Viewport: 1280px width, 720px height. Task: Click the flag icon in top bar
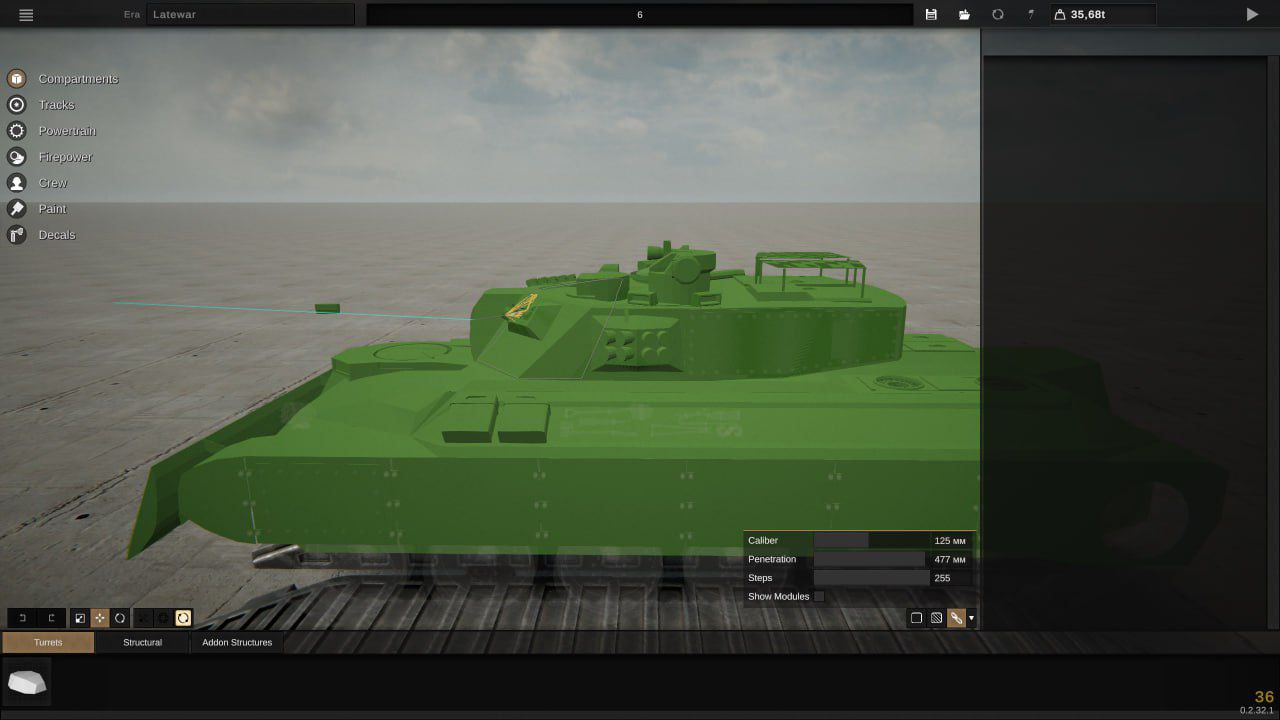click(1031, 15)
